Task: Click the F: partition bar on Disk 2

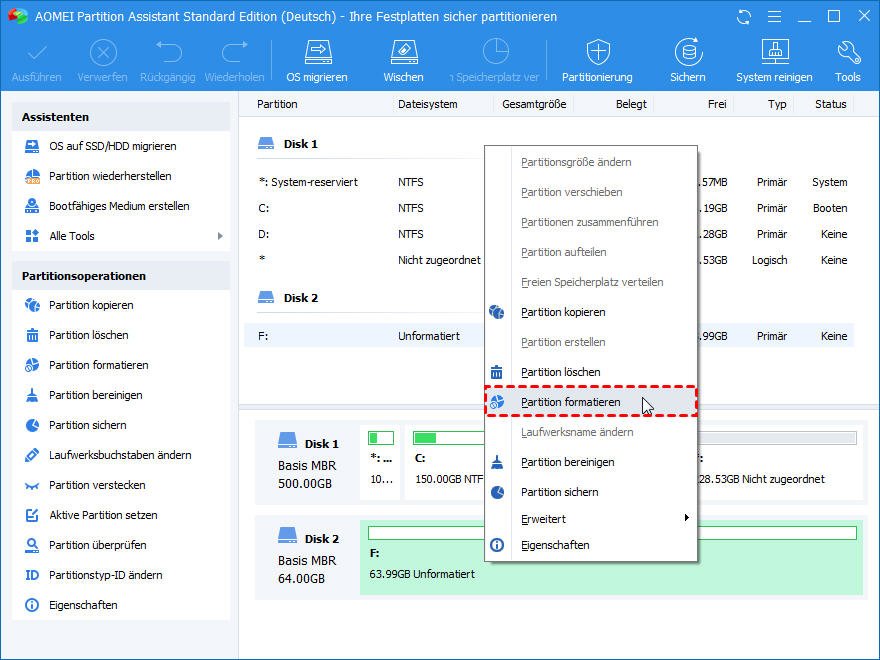Action: click(612, 533)
